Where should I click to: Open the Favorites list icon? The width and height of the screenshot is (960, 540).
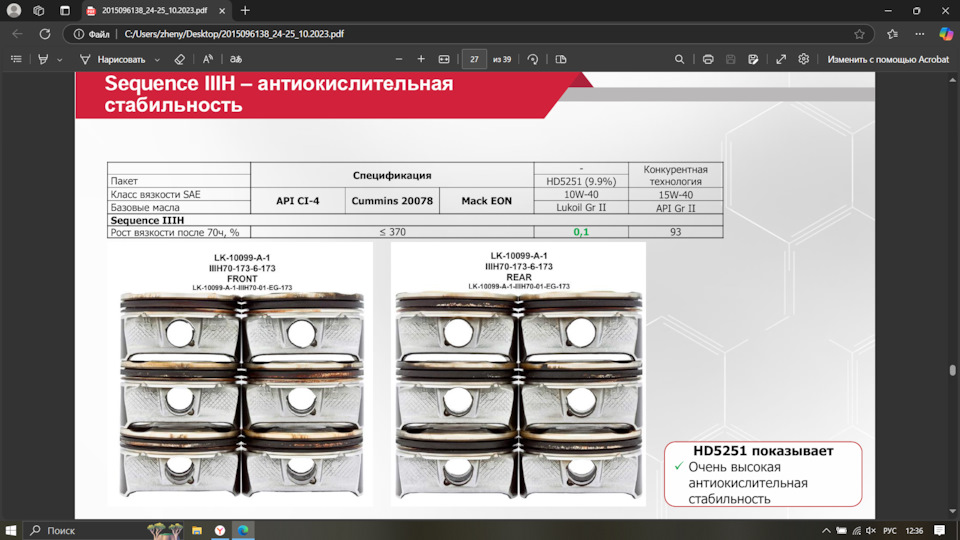[x=893, y=34]
